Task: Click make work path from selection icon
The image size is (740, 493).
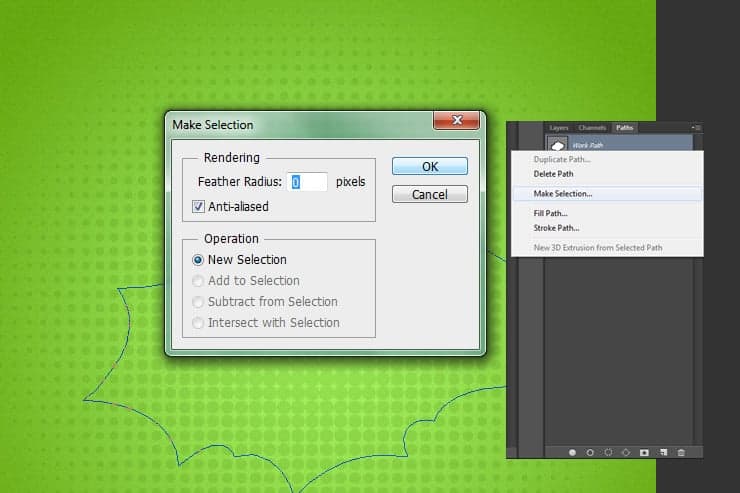Action: 626,452
